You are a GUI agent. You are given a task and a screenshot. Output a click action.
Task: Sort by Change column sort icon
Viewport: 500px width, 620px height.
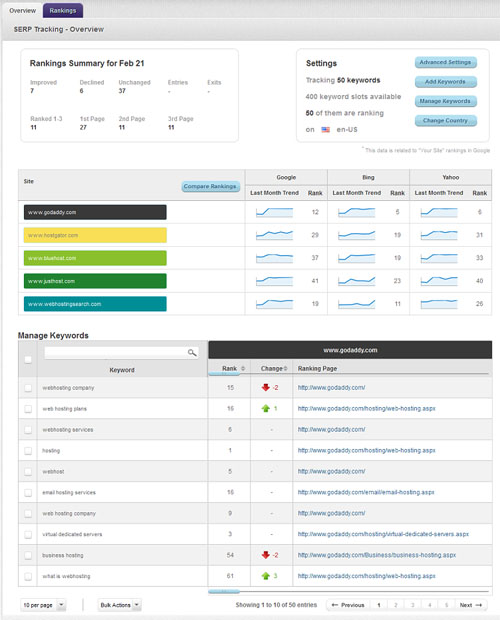point(285,369)
